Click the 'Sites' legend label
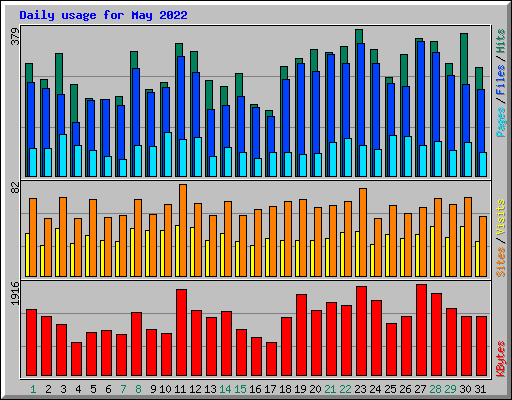Screen dimensions: 512x400 (500, 262)
